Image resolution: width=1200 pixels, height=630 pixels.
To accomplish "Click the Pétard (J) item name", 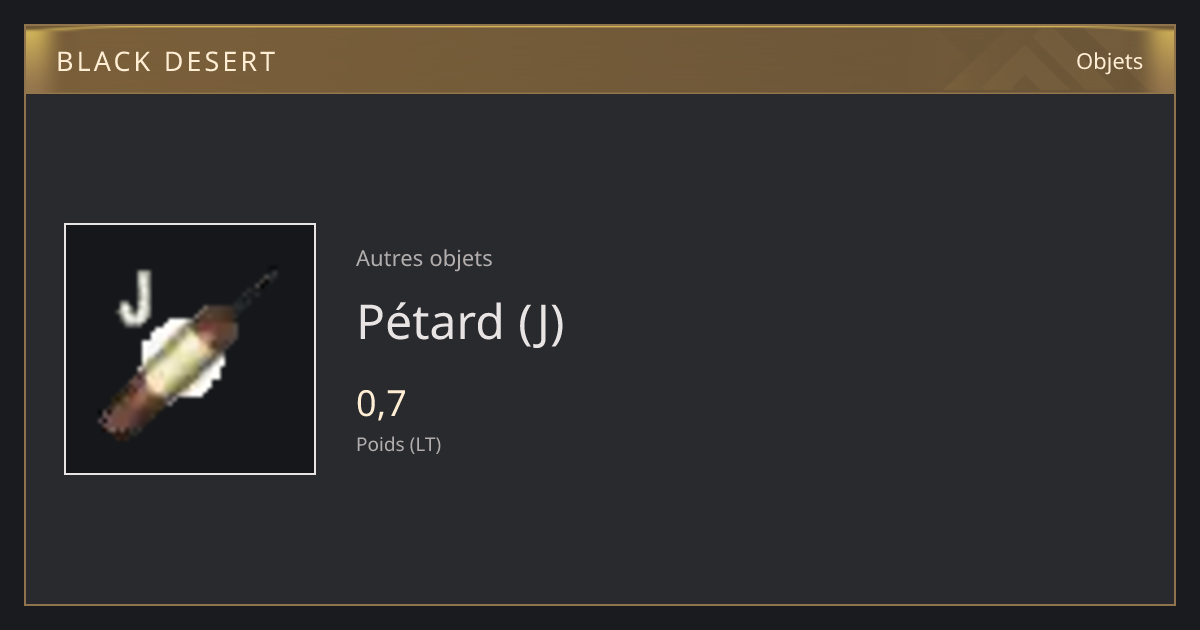I will click(460, 322).
